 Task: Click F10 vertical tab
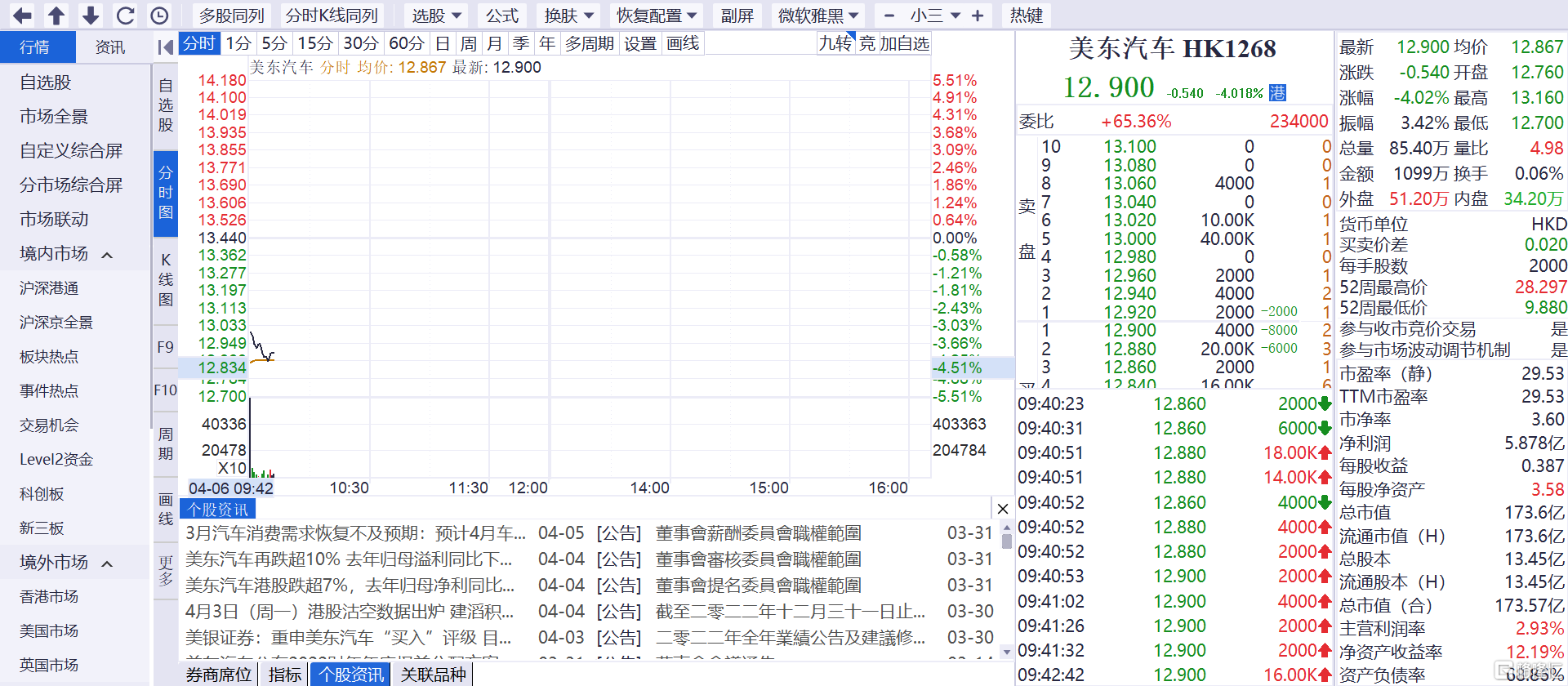coord(166,390)
